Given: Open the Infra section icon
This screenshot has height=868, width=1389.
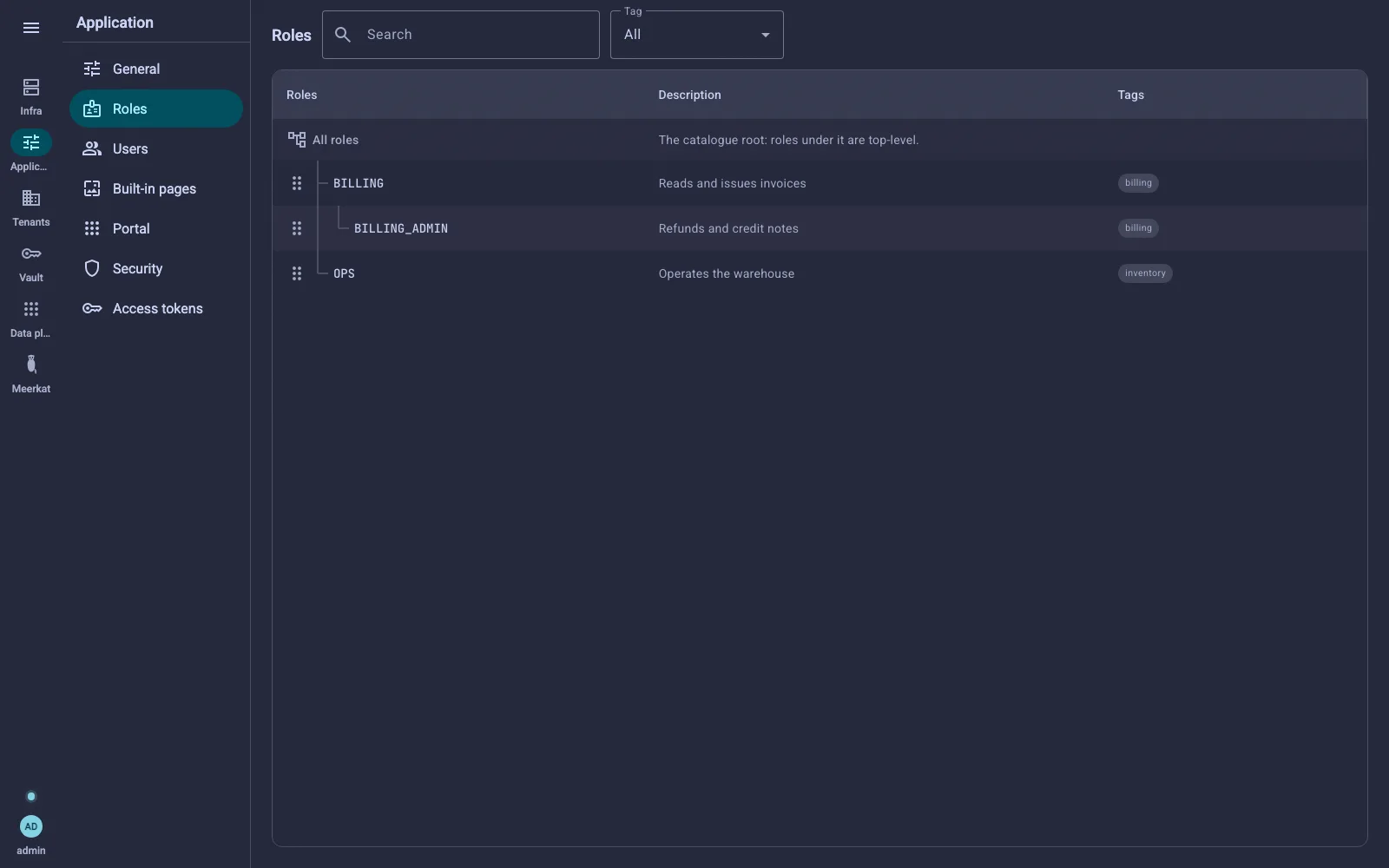Looking at the screenshot, I should point(31,87).
